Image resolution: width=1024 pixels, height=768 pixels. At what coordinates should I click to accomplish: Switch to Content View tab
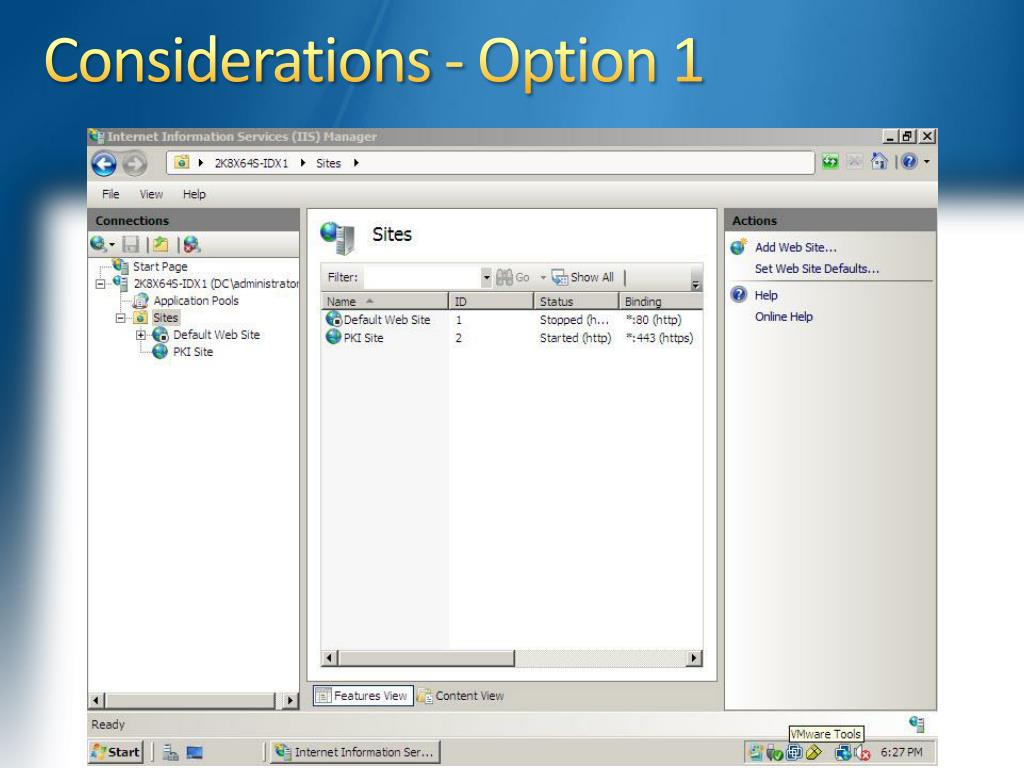point(461,696)
